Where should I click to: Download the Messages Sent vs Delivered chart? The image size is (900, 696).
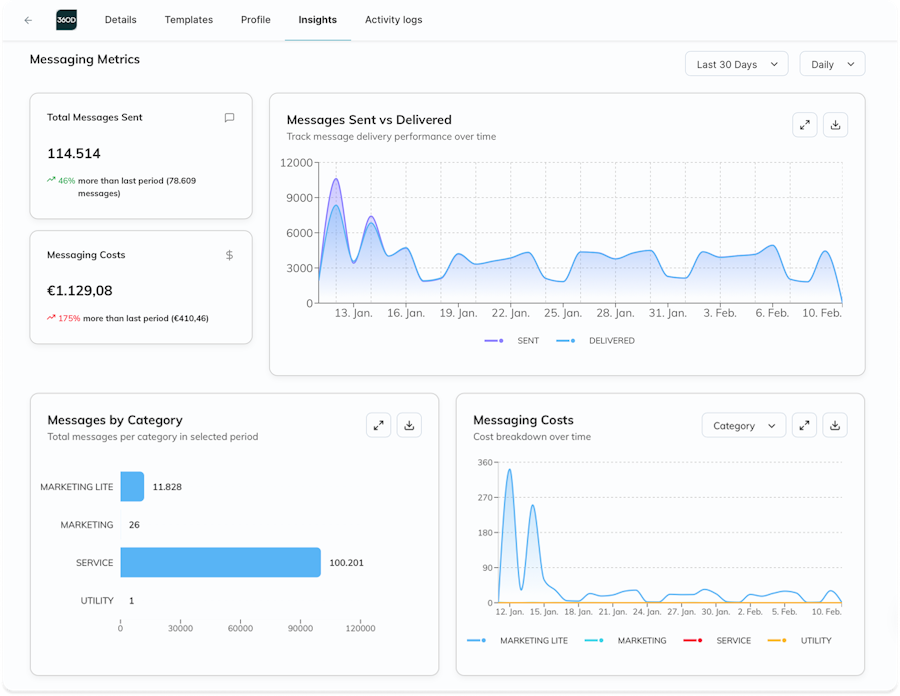point(835,125)
